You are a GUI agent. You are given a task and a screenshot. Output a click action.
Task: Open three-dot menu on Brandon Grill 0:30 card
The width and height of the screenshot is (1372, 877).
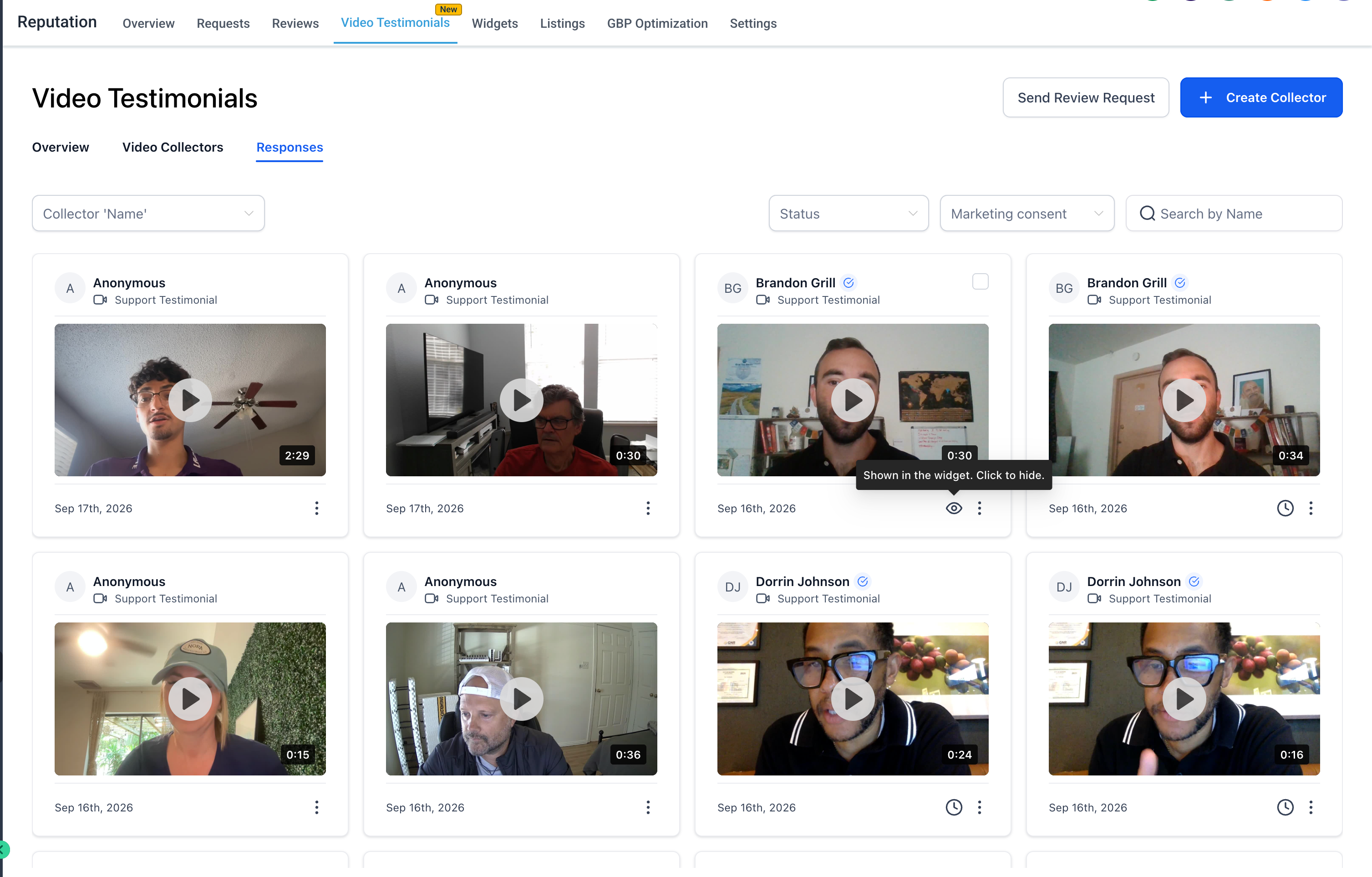click(x=980, y=508)
